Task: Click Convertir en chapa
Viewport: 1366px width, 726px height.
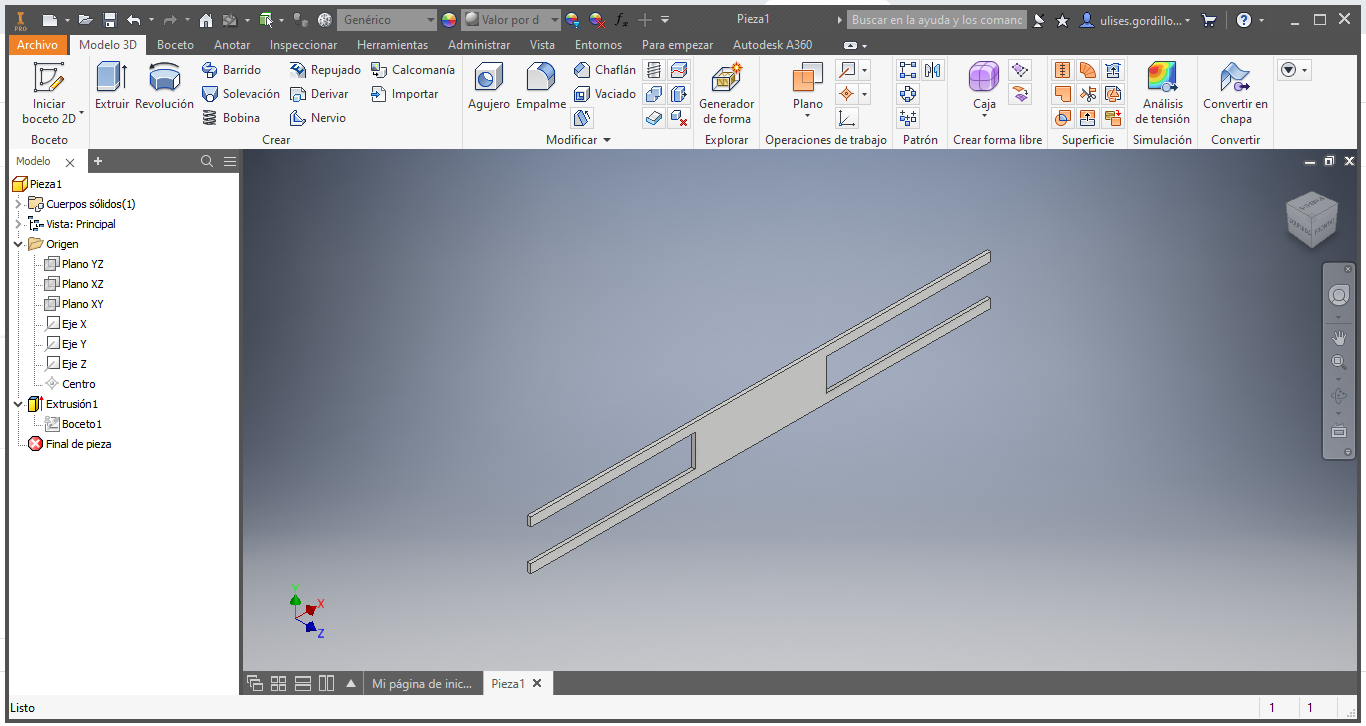Action: tap(1235, 94)
